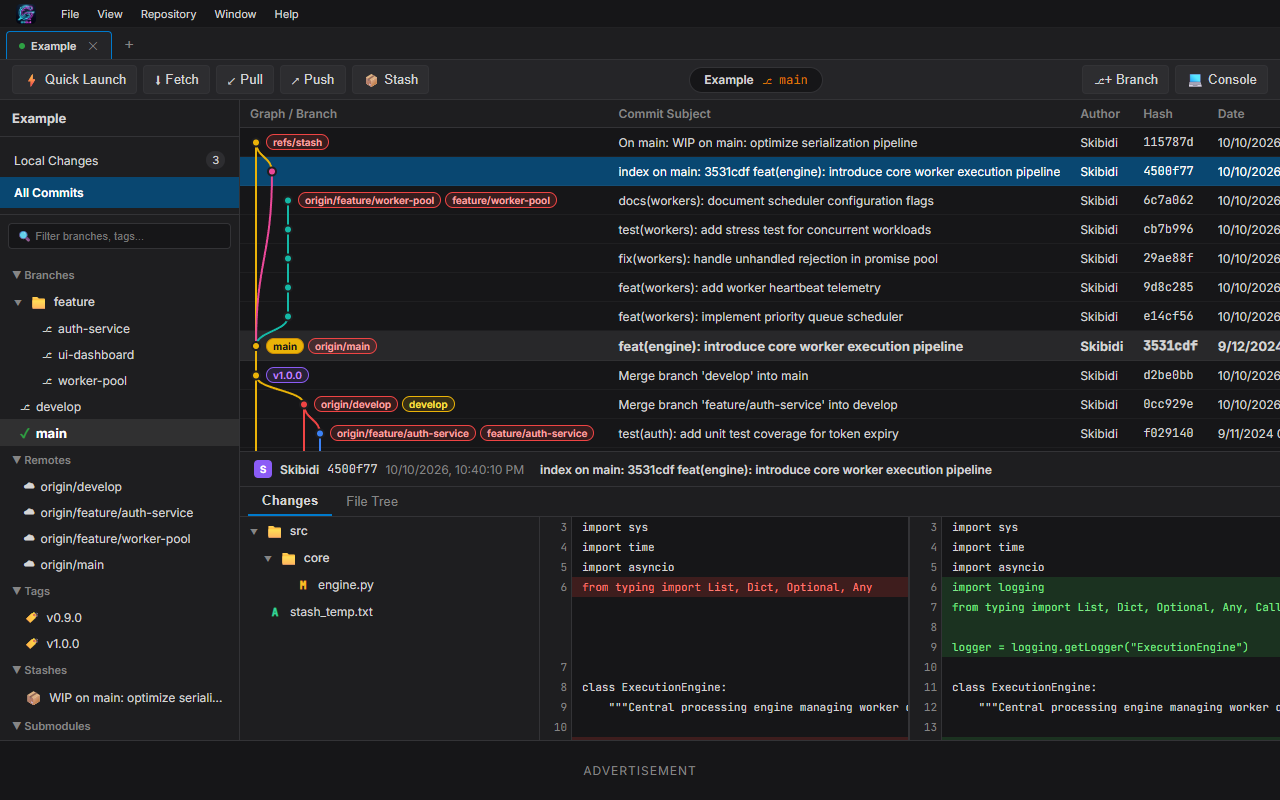Click the Pull button
The image size is (1280, 800).
pyautogui.click(x=245, y=80)
